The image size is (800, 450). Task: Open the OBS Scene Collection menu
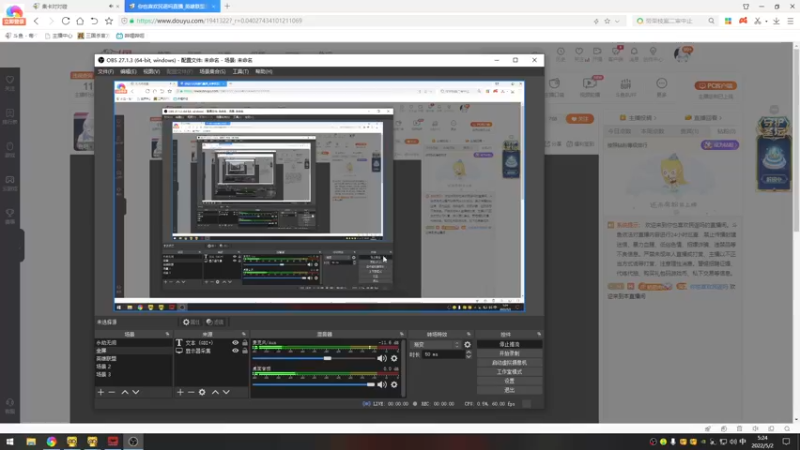[212, 71]
